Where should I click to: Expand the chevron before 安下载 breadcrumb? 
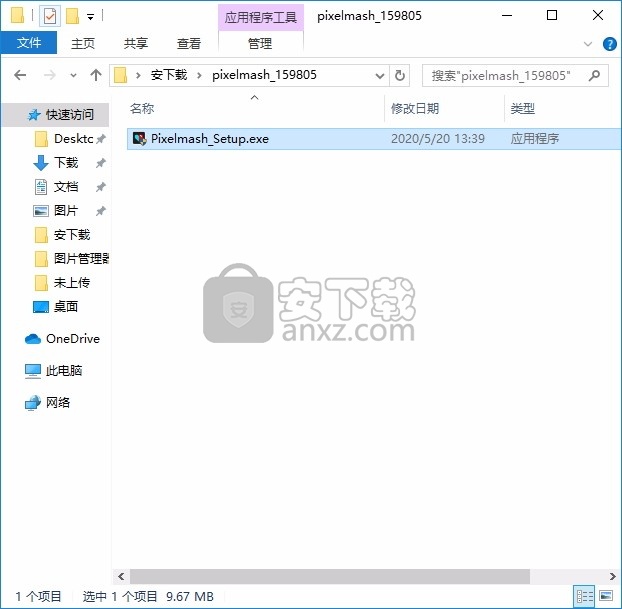coord(138,75)
